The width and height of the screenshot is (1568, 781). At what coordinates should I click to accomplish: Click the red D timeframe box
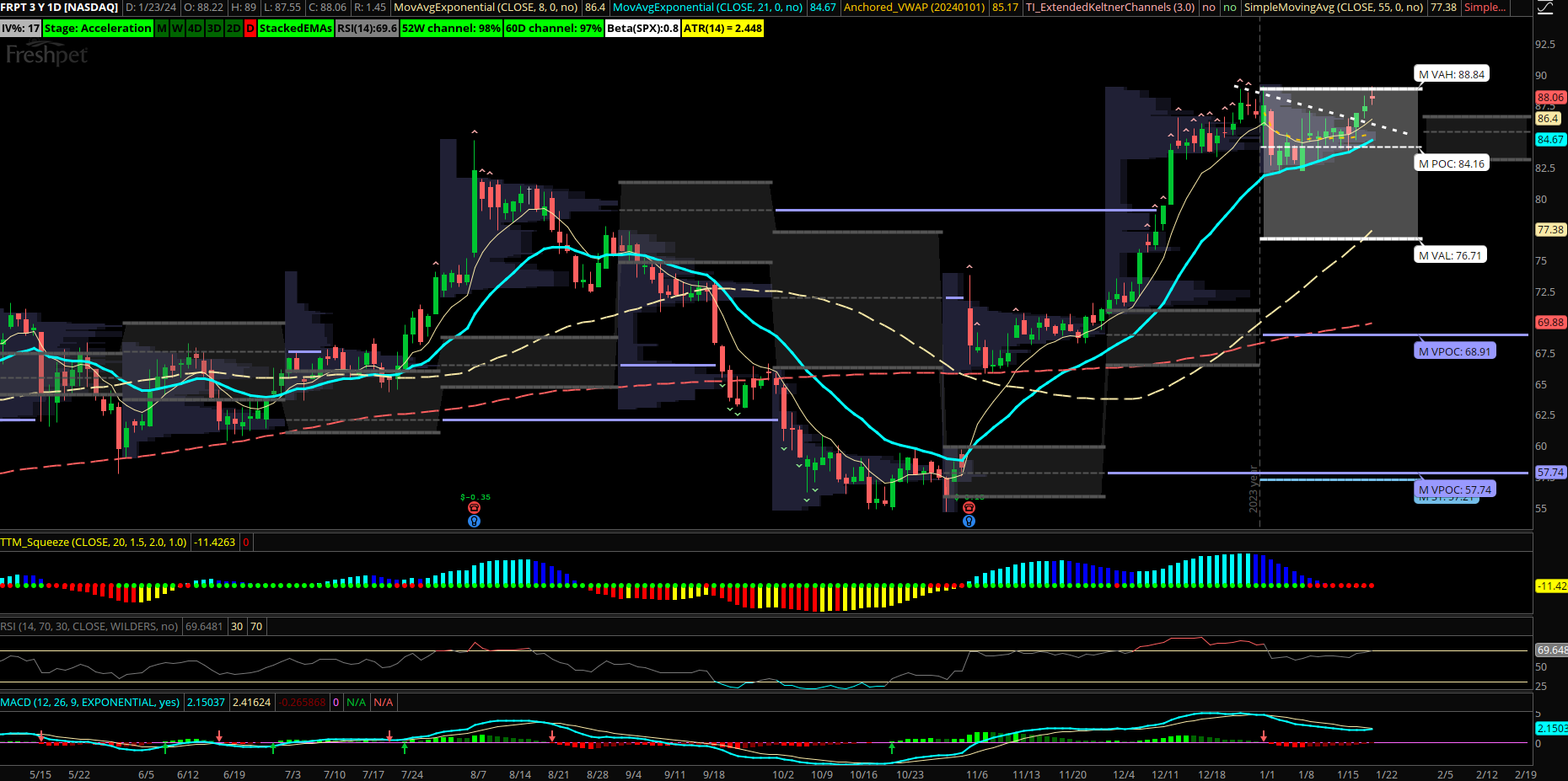coord(250,28)
